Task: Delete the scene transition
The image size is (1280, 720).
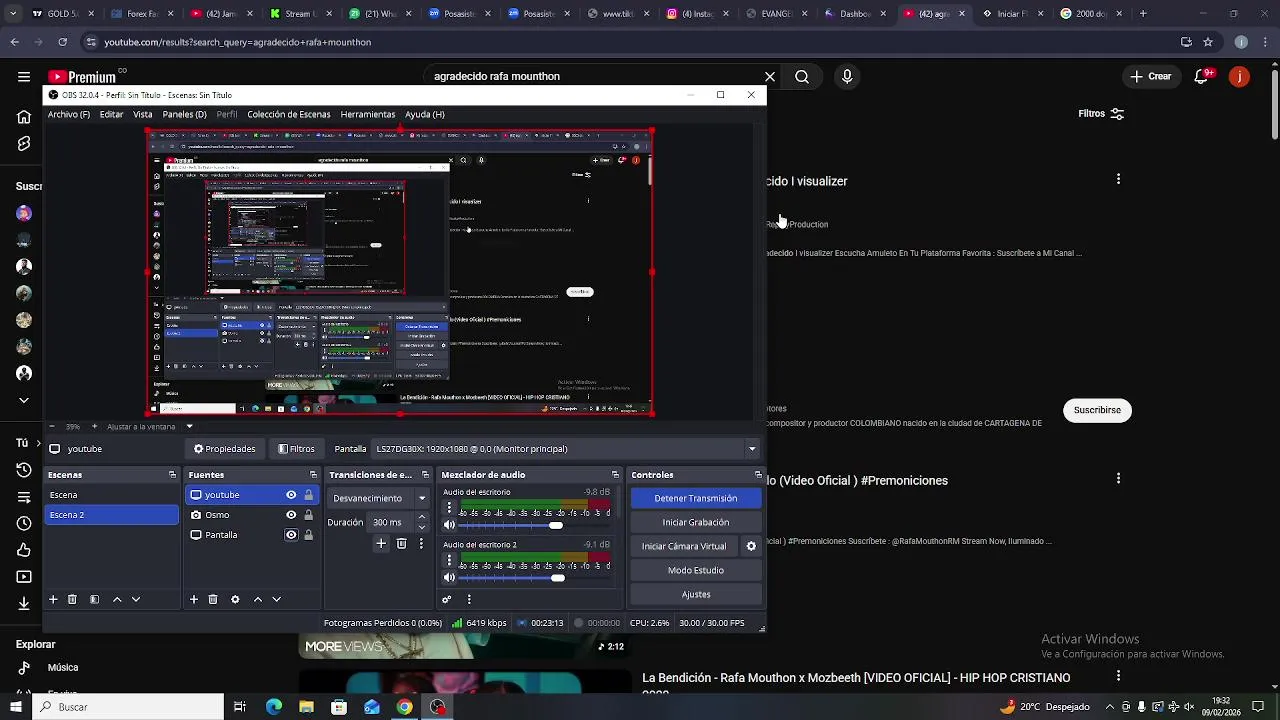Action: click(x=401, y=543)
